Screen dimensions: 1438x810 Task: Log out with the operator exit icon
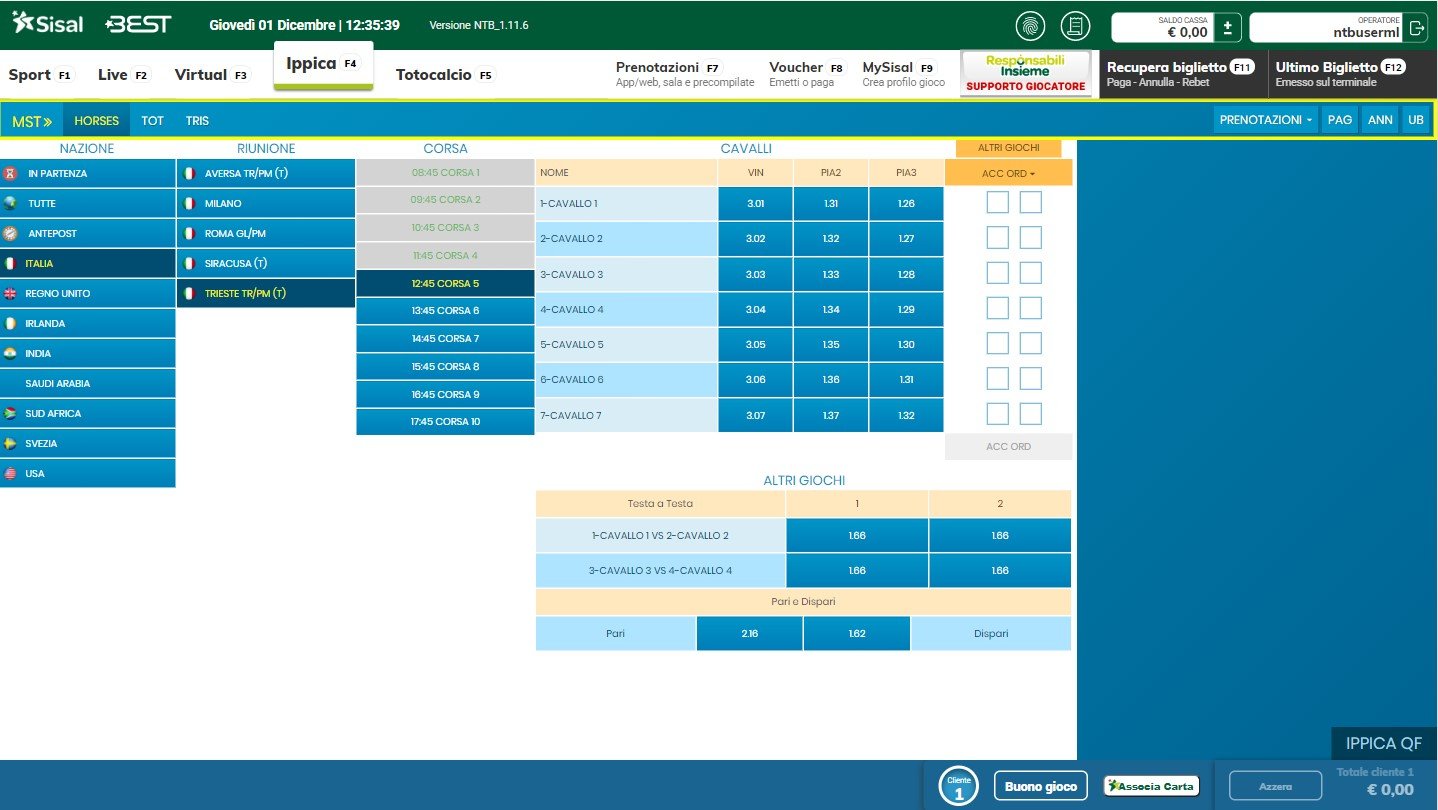pos(1416,27)
